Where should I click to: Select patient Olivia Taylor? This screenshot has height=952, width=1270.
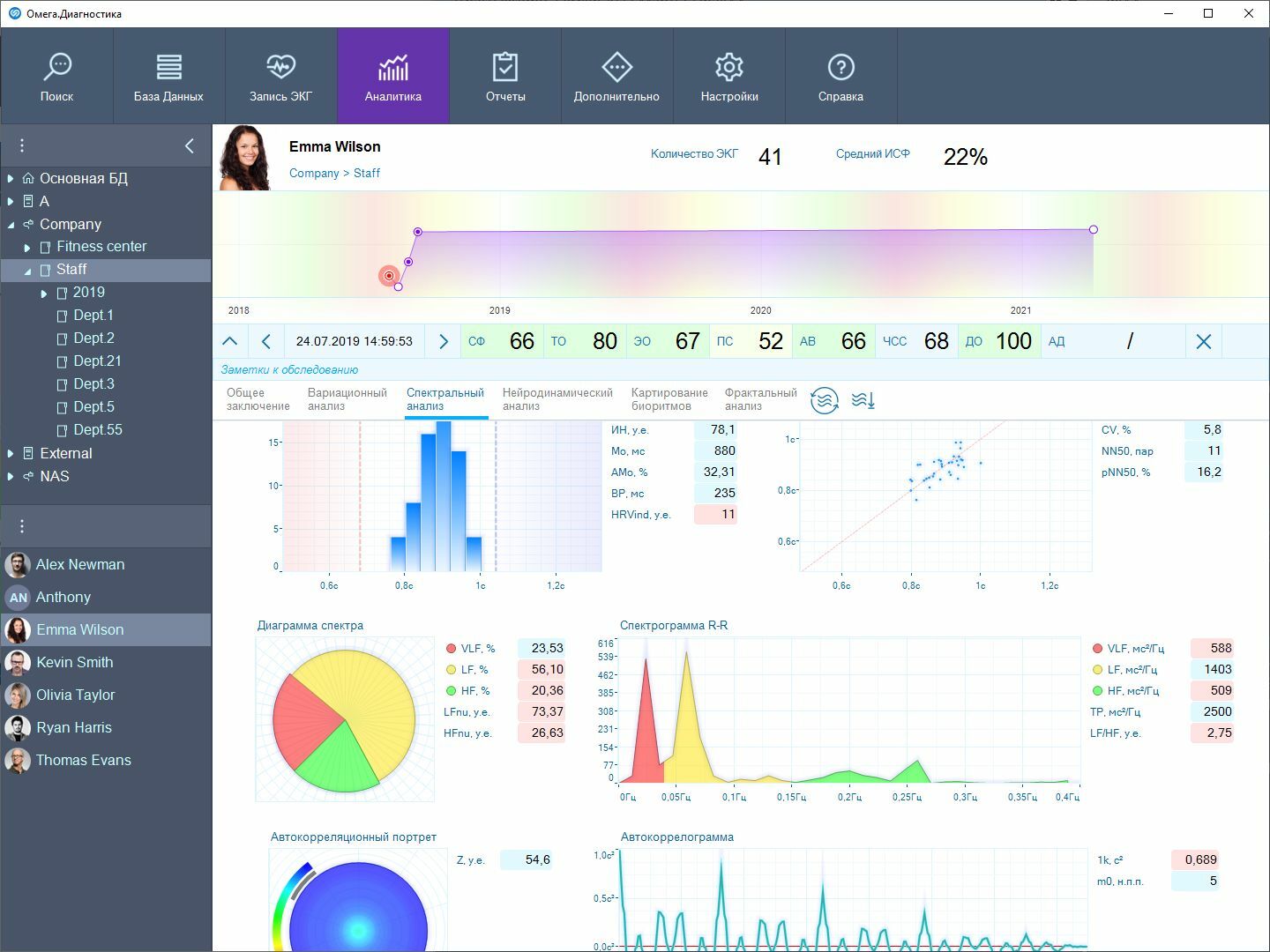click(106, 695)
